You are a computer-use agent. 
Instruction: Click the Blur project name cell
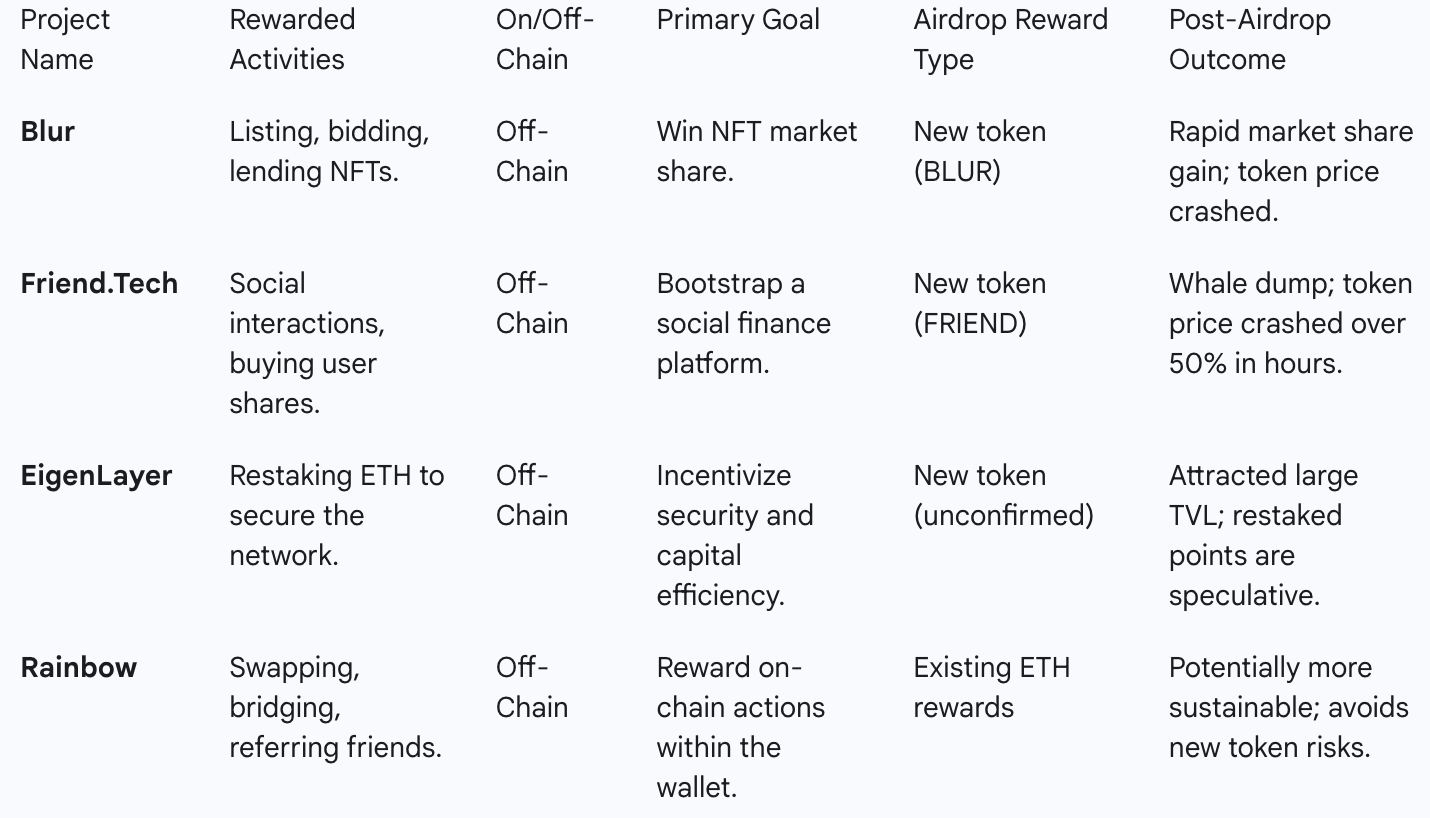pos(48,132)
